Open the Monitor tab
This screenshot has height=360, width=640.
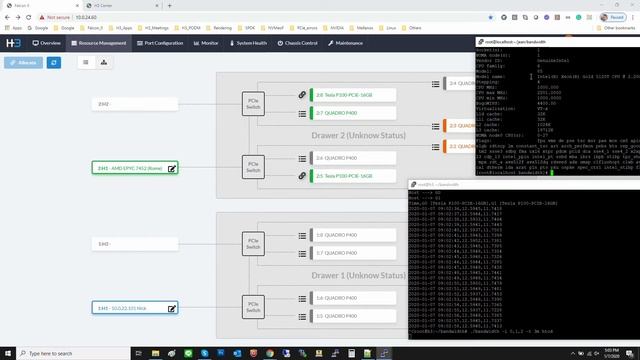[206, 43]
